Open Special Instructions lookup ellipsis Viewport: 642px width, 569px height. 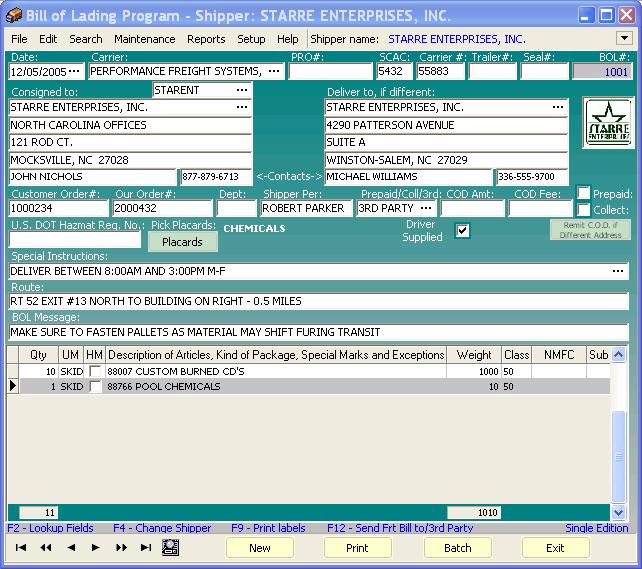(618, 271)
